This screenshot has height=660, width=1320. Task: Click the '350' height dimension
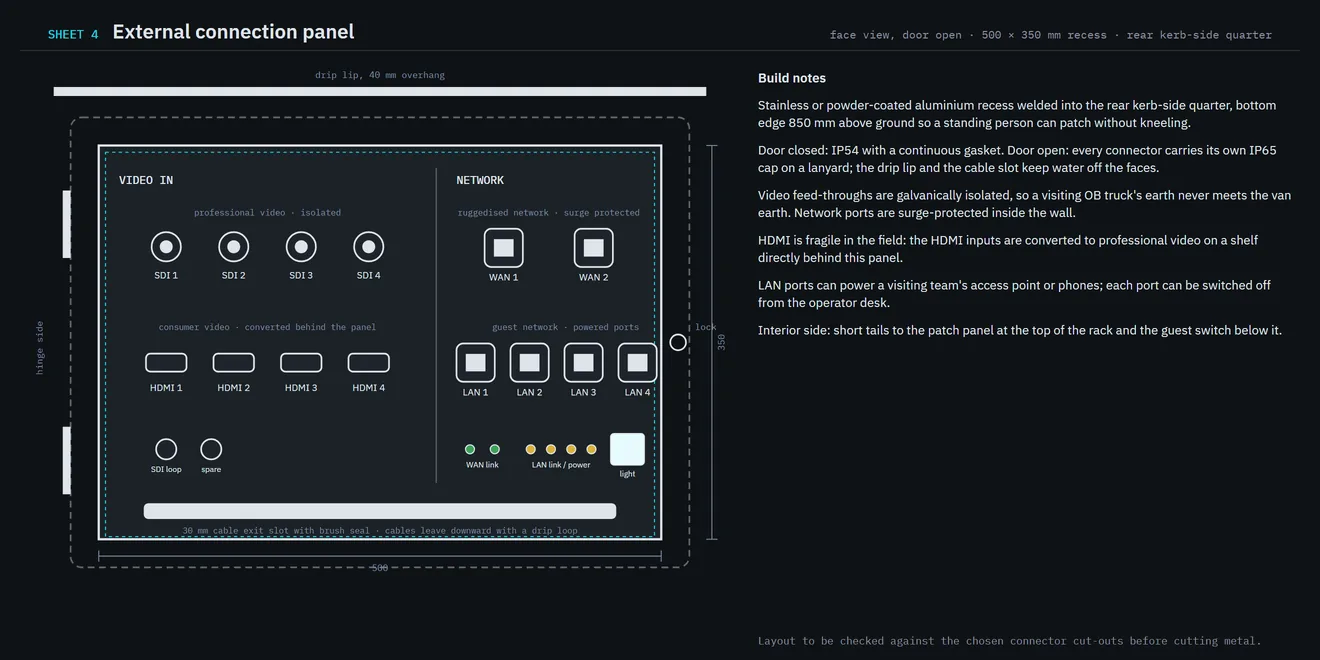pyautogui.click(x=721, y=342)
